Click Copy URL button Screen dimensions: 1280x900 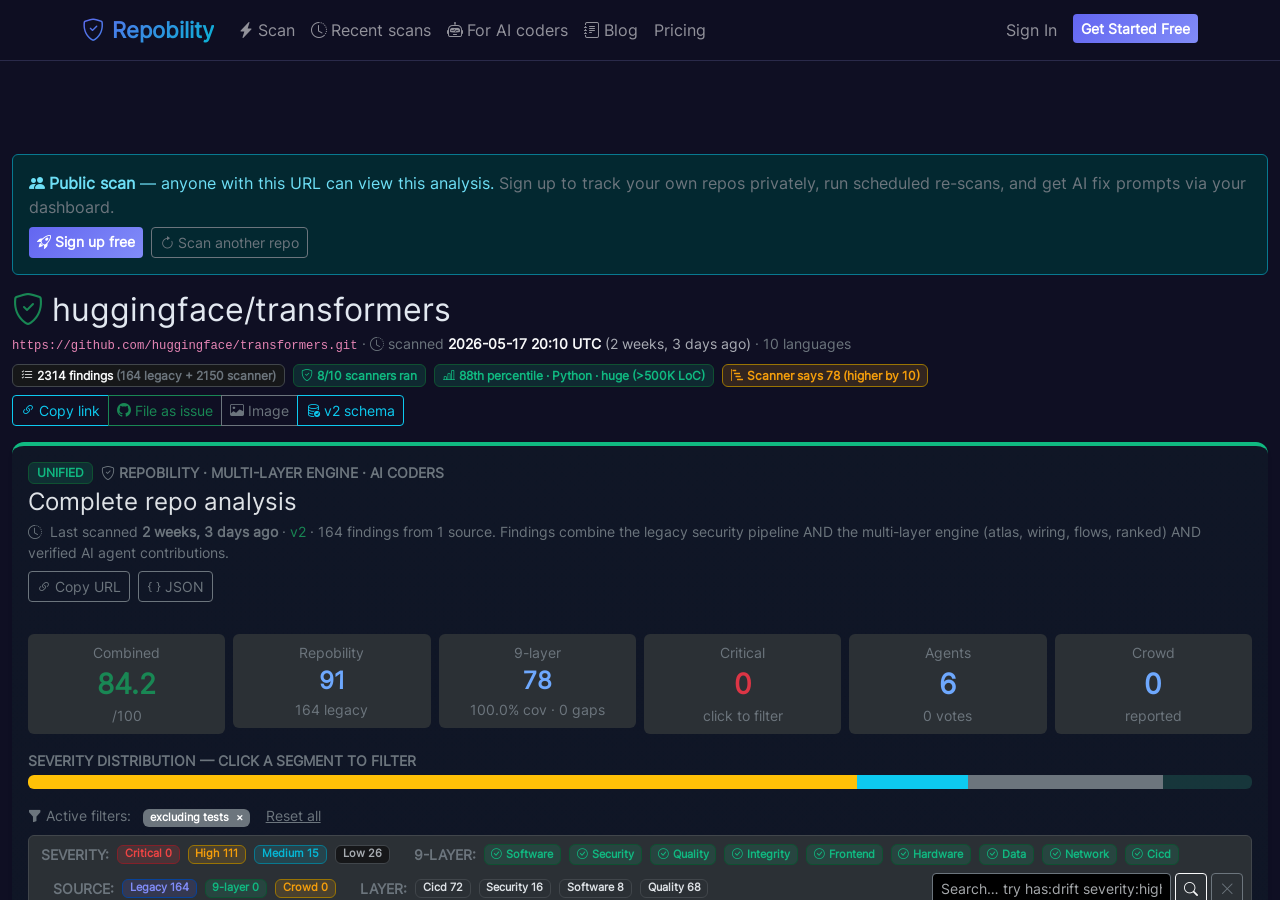79,586
